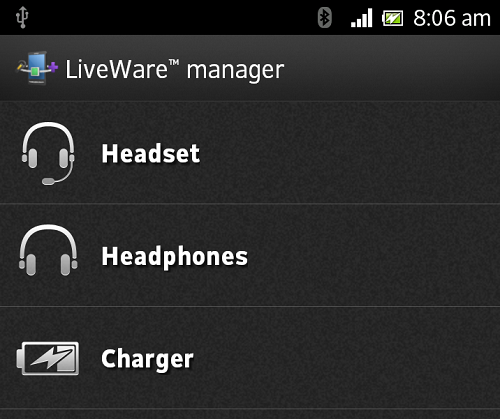
Task: Select the Headphones icon
Action: (x=48, y=250)
